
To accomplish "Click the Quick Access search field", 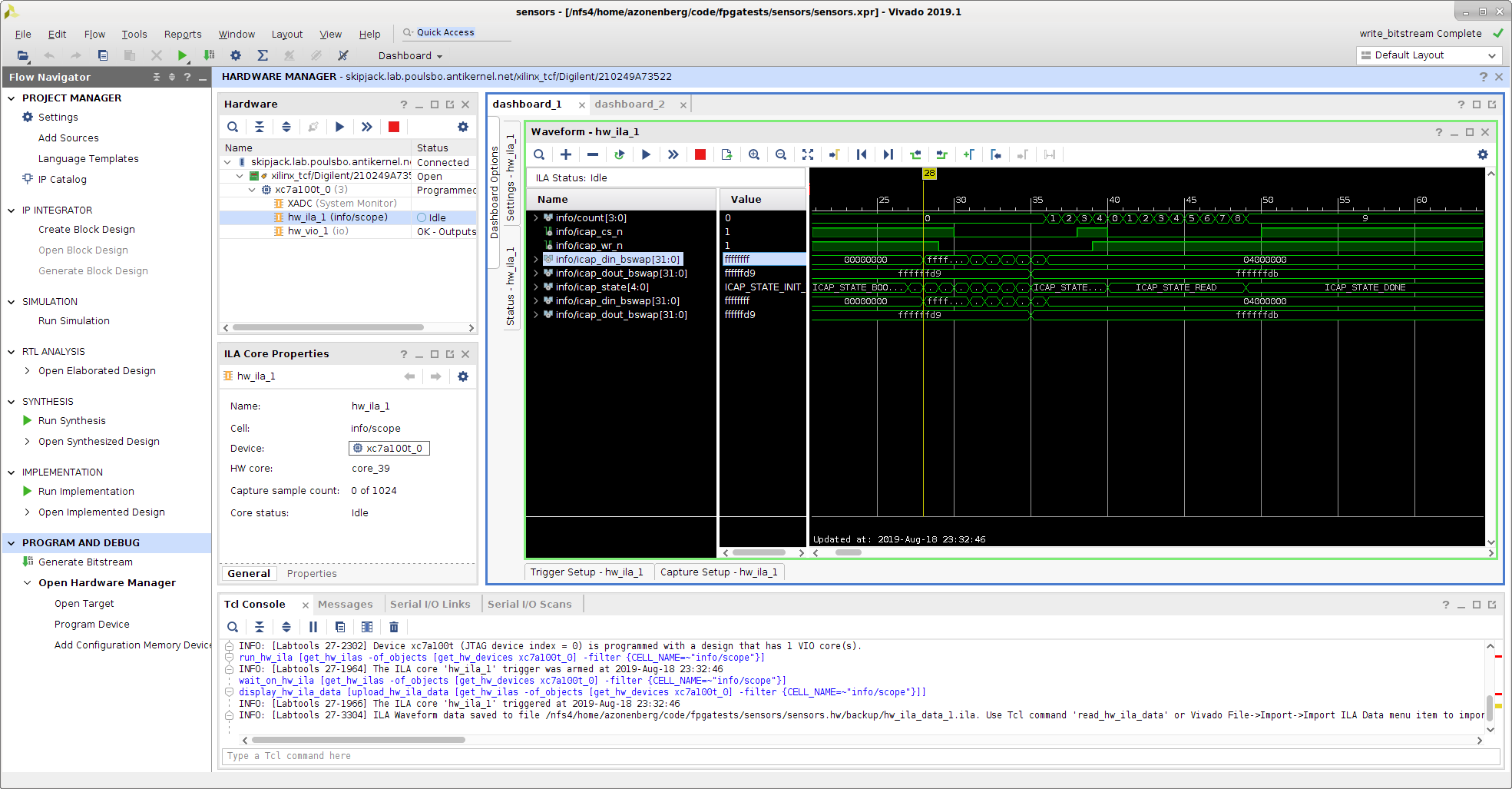I will [x=457, y=33].
